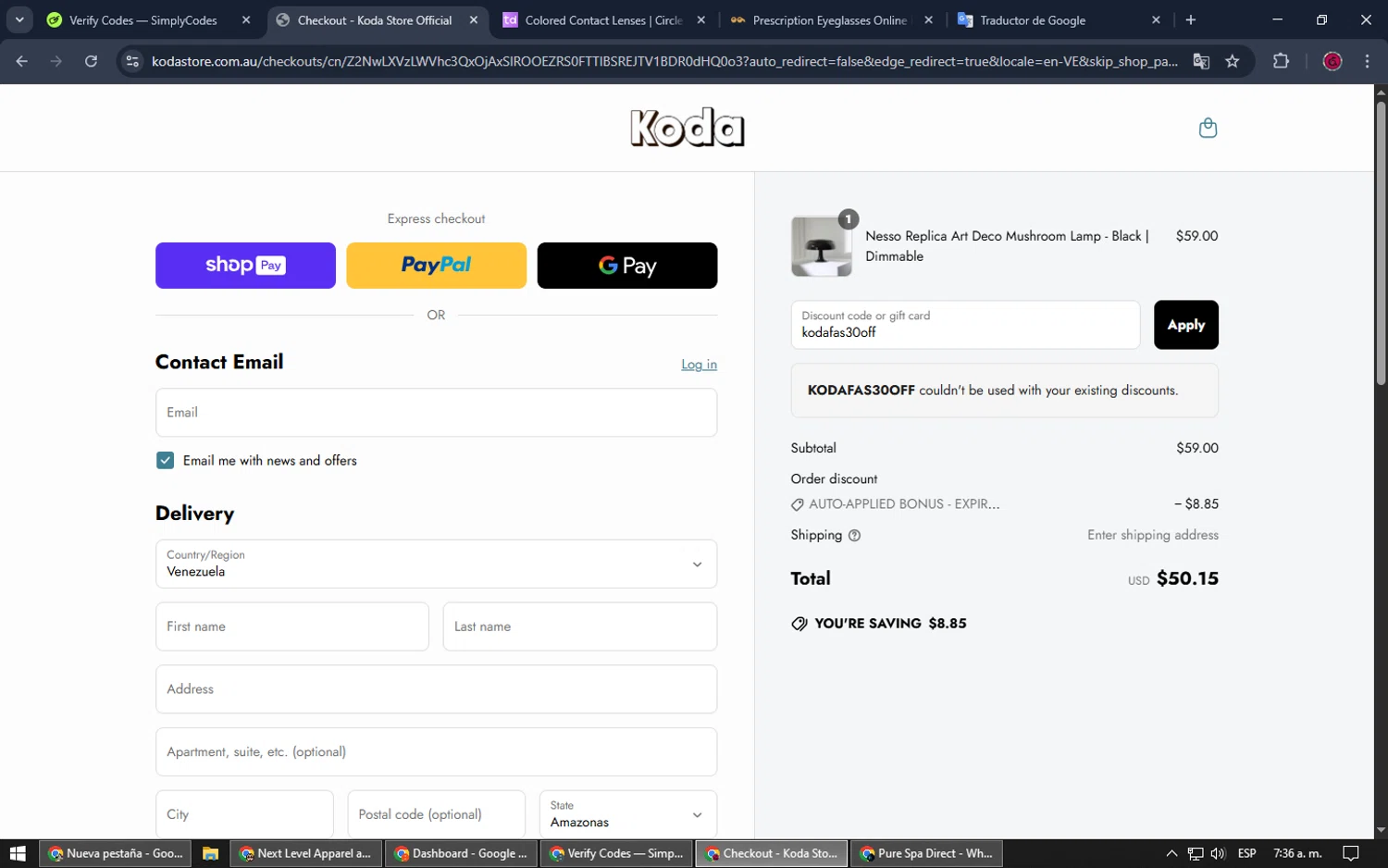This screenshot has width=1388, height=868.
Task: Click the AUTO-APPLIED BONUS discount tag
Action: pyautogui.click(x=895, y=504)
